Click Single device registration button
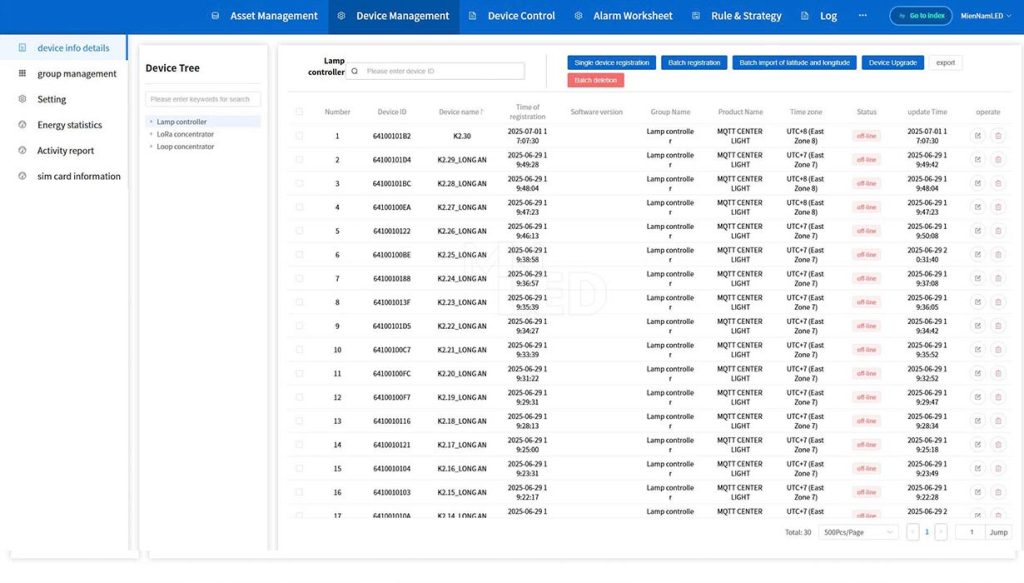 (611, 63)
